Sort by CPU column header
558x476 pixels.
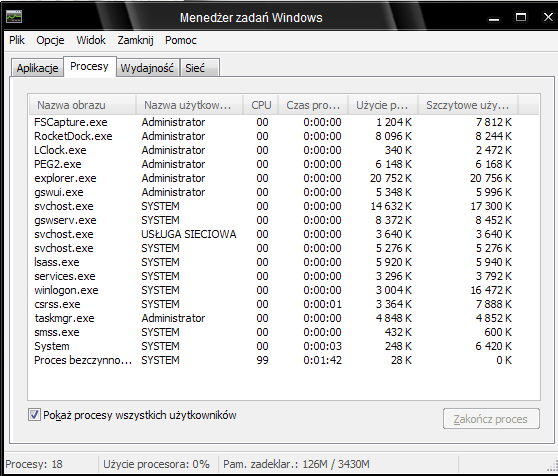click(261, 105)
